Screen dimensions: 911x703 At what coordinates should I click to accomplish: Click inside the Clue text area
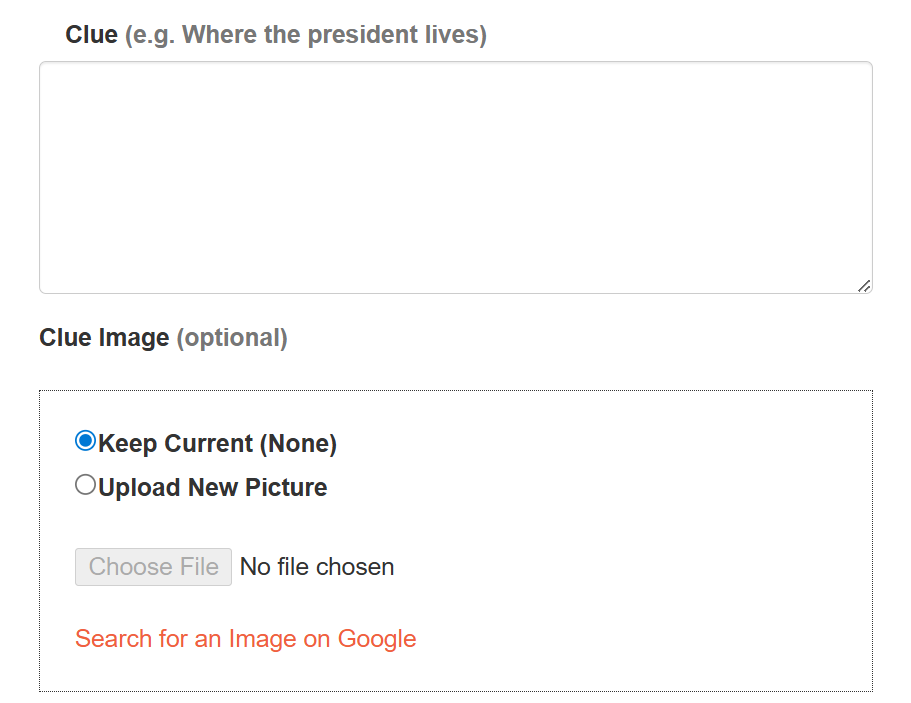(x=455, y=177)
